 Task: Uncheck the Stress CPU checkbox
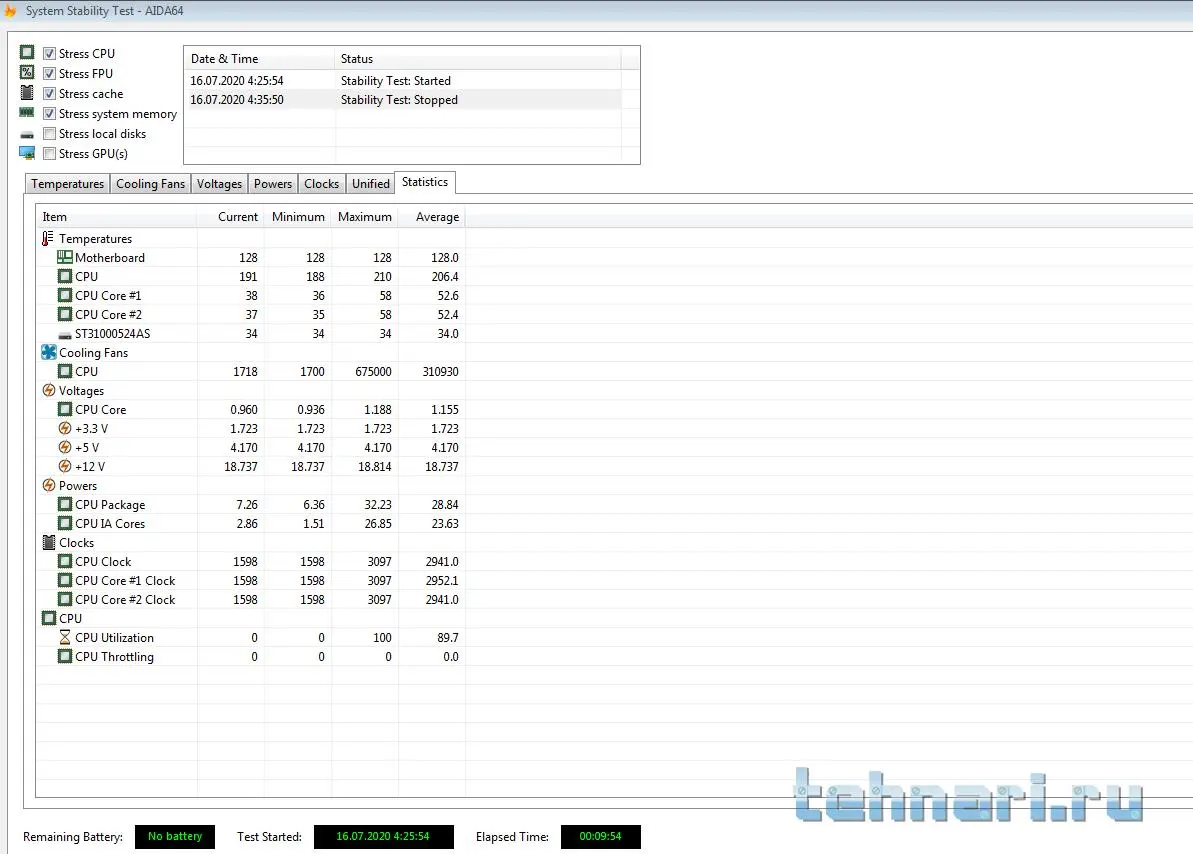point(49,54)
